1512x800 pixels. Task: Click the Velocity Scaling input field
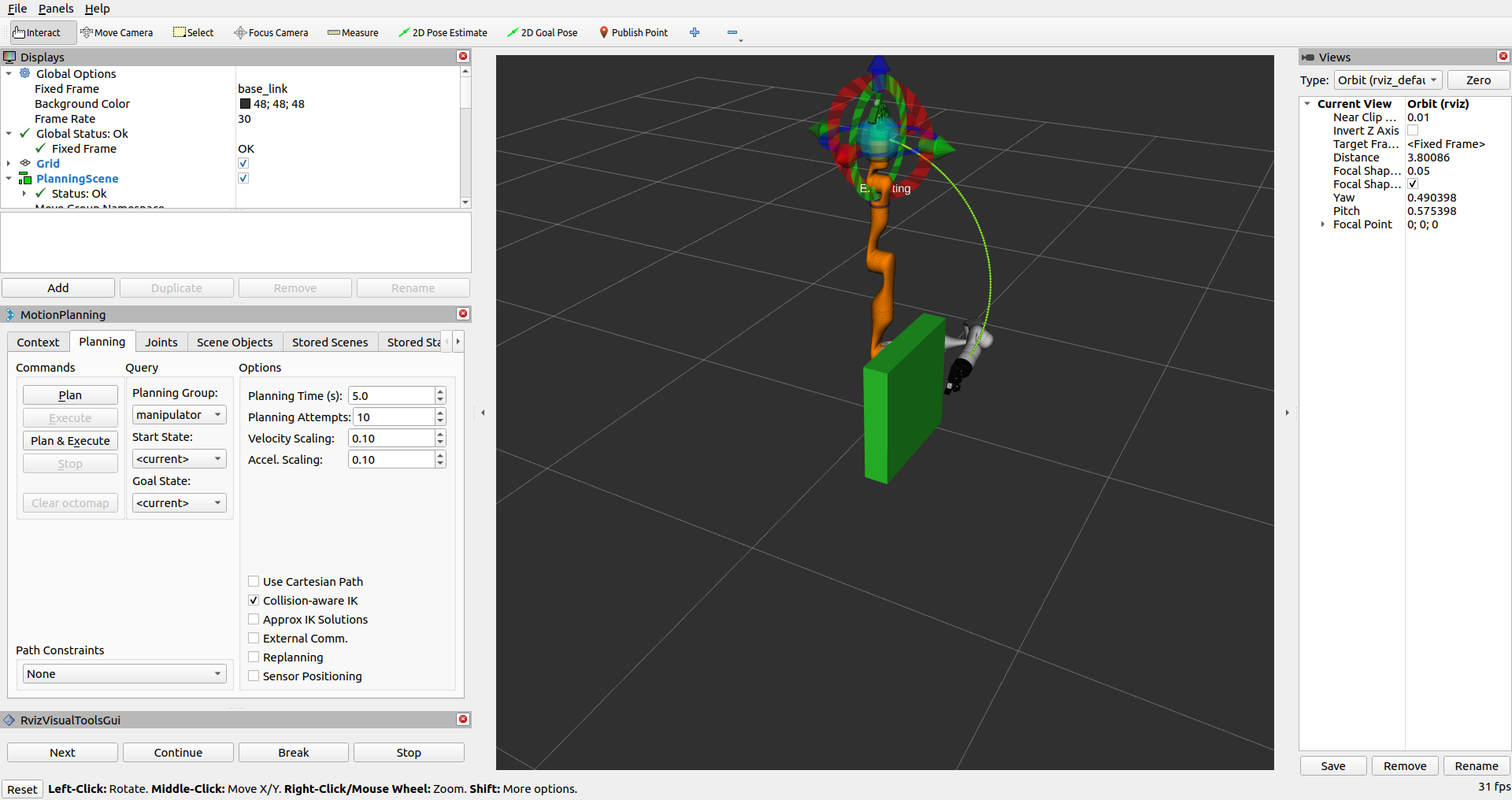(391, 439)
